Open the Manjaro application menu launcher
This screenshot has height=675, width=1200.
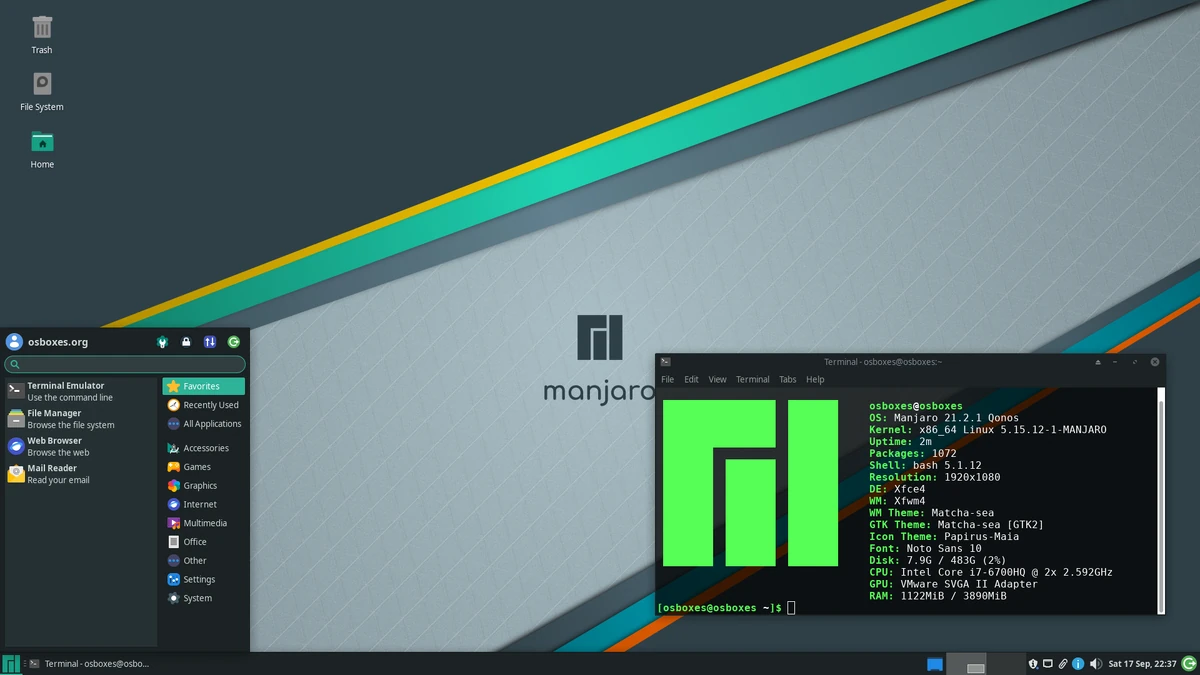[x=11, y=663]
